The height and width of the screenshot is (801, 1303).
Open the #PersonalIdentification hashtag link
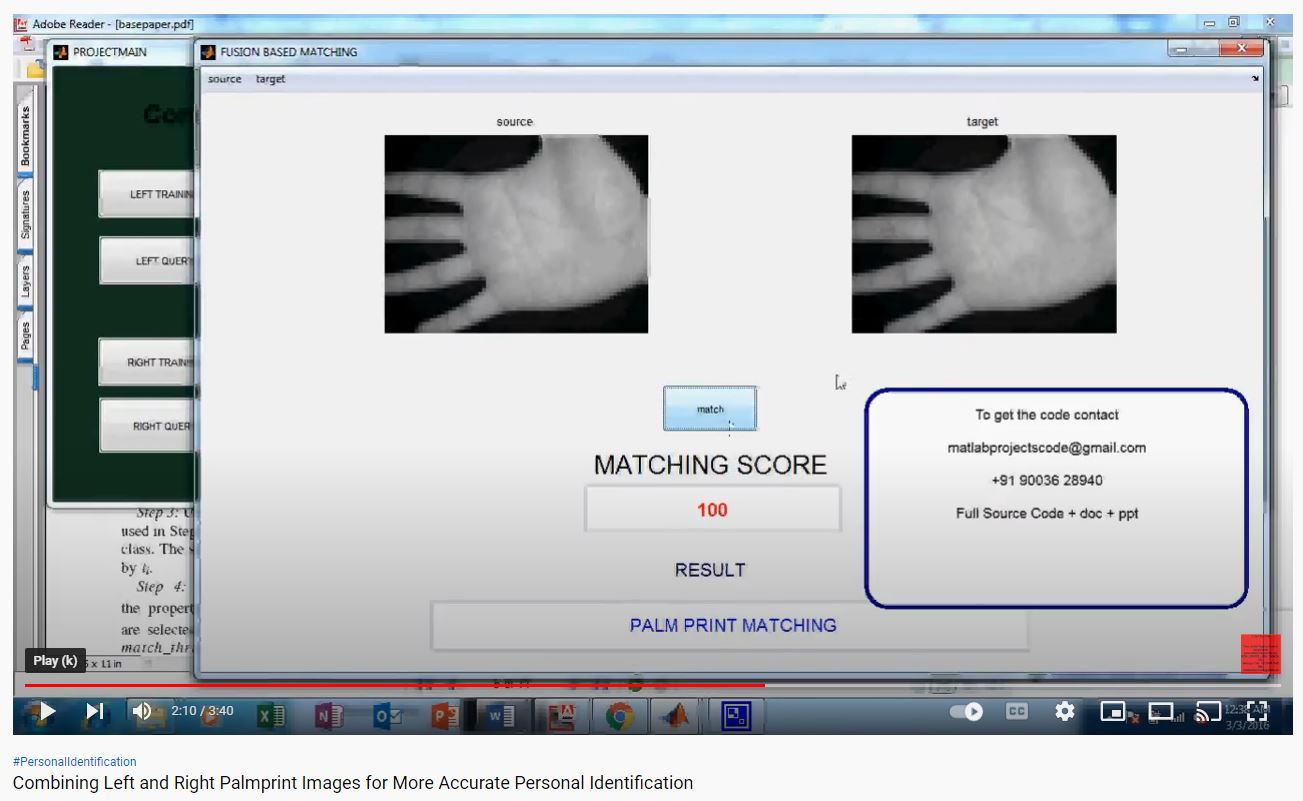[75, 762]
